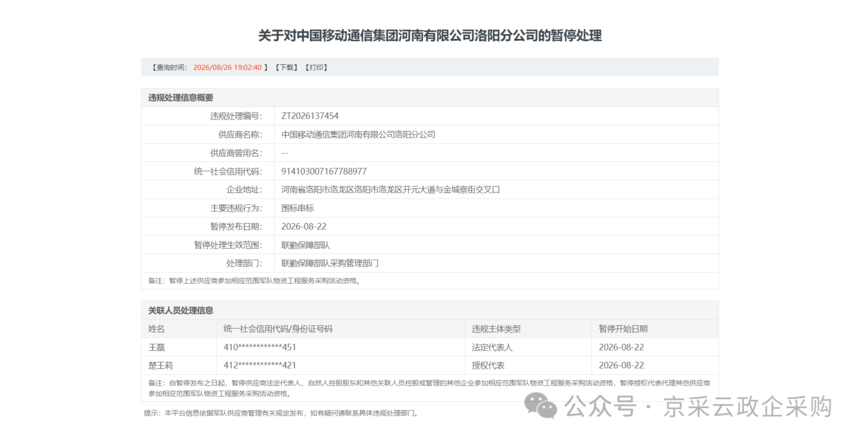Select the 法定代表人 cell

tap(492, 347)
